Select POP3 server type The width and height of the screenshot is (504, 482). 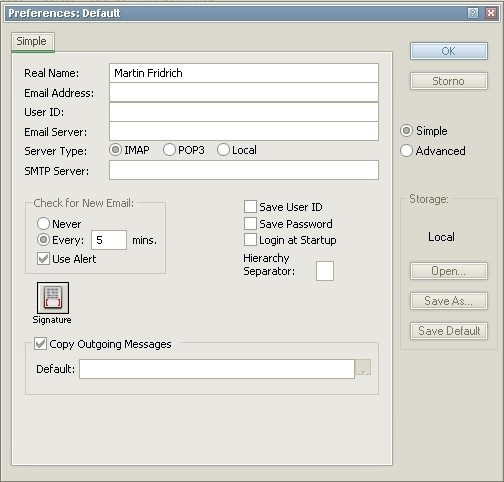[x=169, y=150]
